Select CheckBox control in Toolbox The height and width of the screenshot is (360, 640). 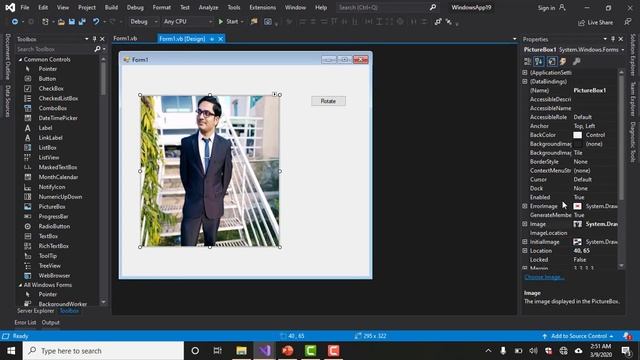pos(51,89)
